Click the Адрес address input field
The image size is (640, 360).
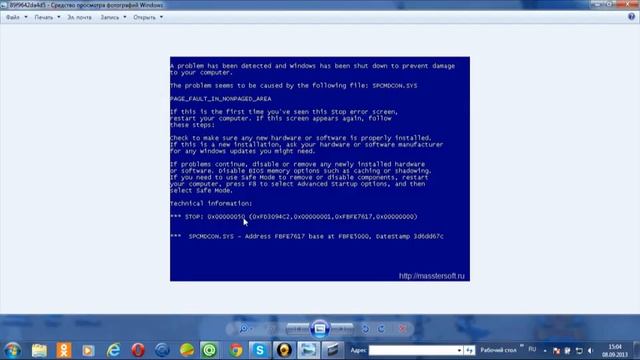(412, 350)
